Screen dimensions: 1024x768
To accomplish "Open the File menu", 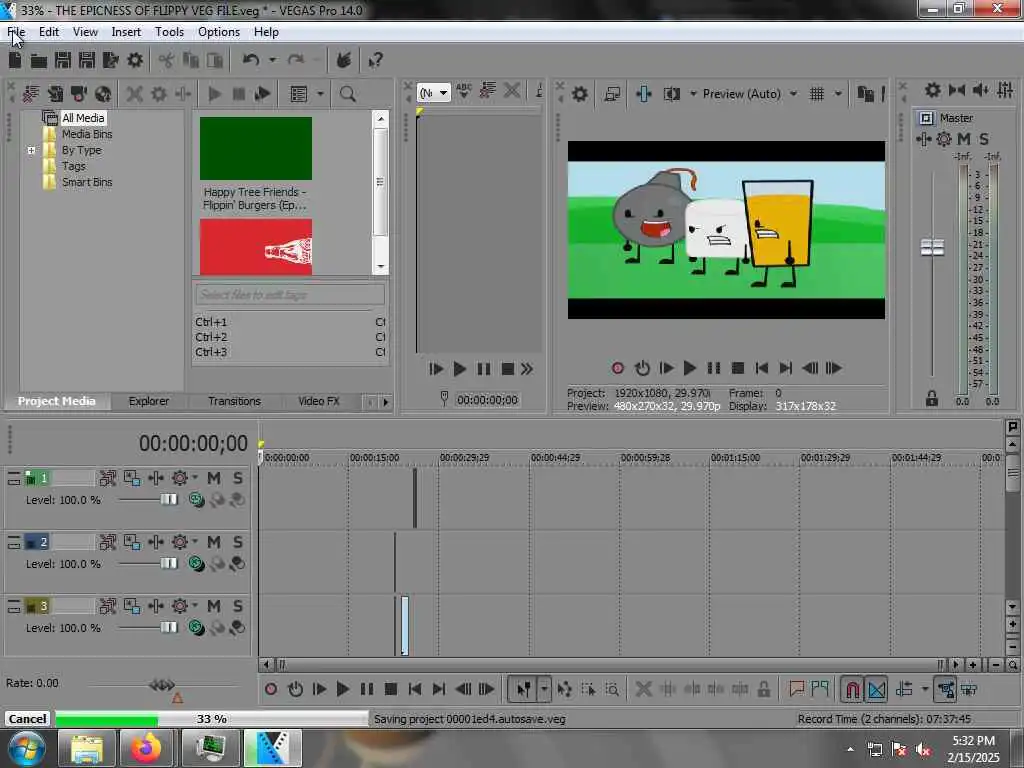I will (x=16, y=31).
